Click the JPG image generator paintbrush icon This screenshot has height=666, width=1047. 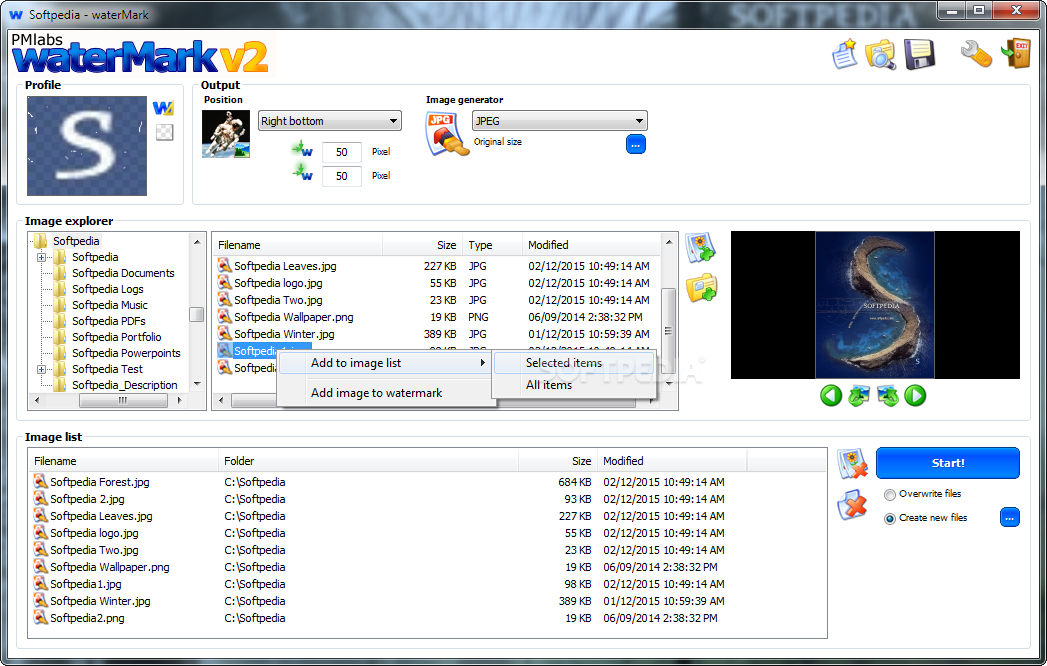[x=445, y=133]
